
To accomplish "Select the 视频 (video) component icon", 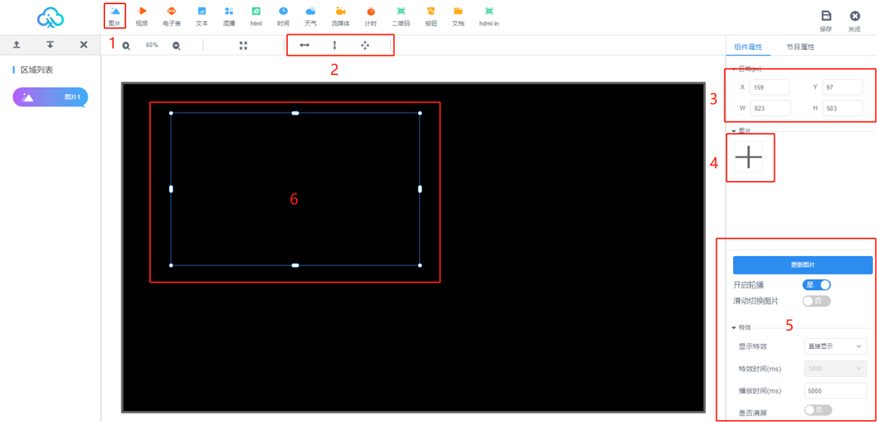I will click(142, 14).
